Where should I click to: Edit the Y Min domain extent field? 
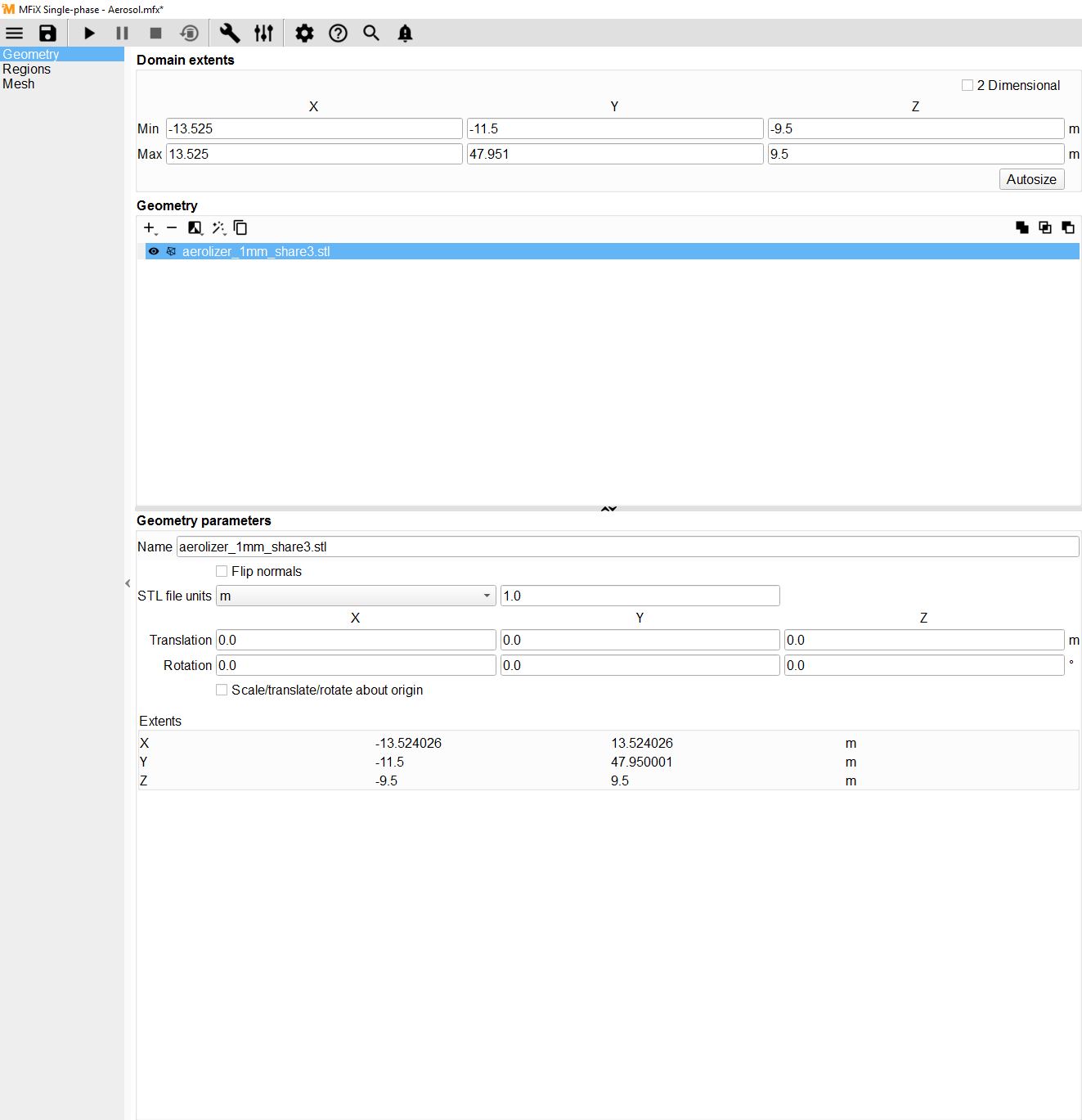click(615, 128)
